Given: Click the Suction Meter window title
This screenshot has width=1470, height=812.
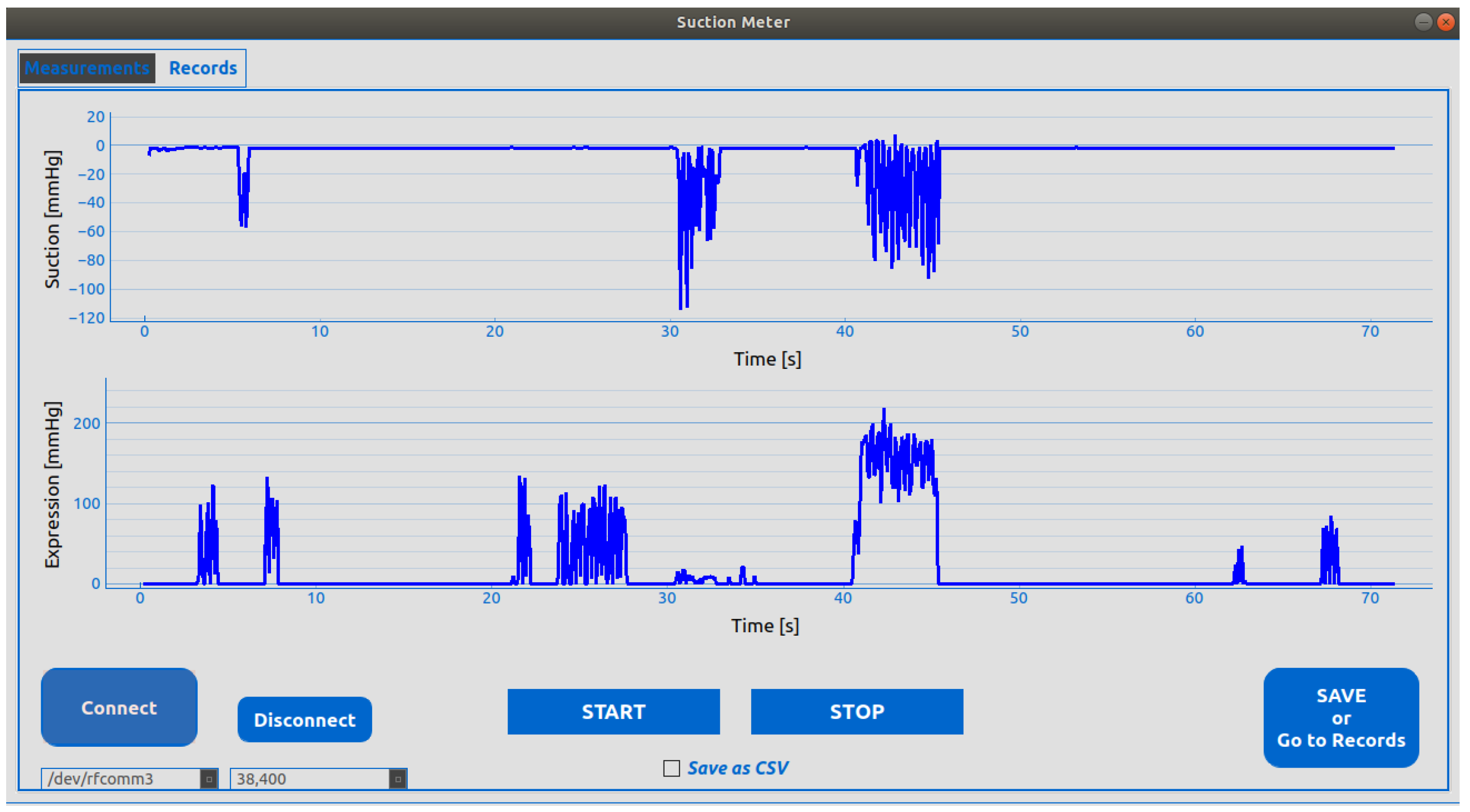Looking at the screenshot, I should (733, 22).
